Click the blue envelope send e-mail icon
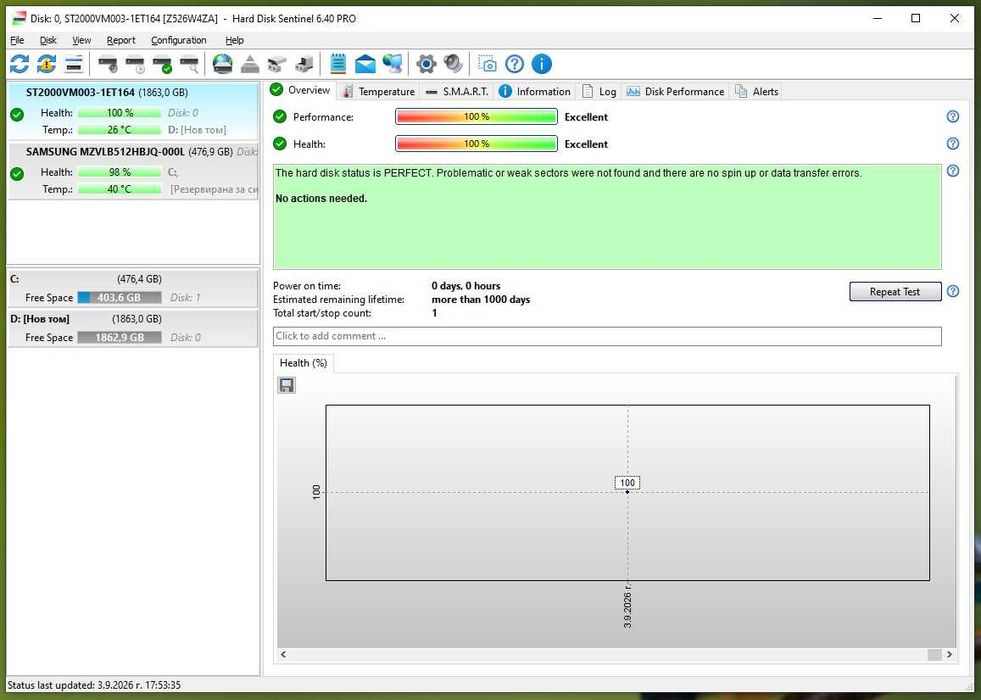The image size is (981, 700). [x=365, y=64]
